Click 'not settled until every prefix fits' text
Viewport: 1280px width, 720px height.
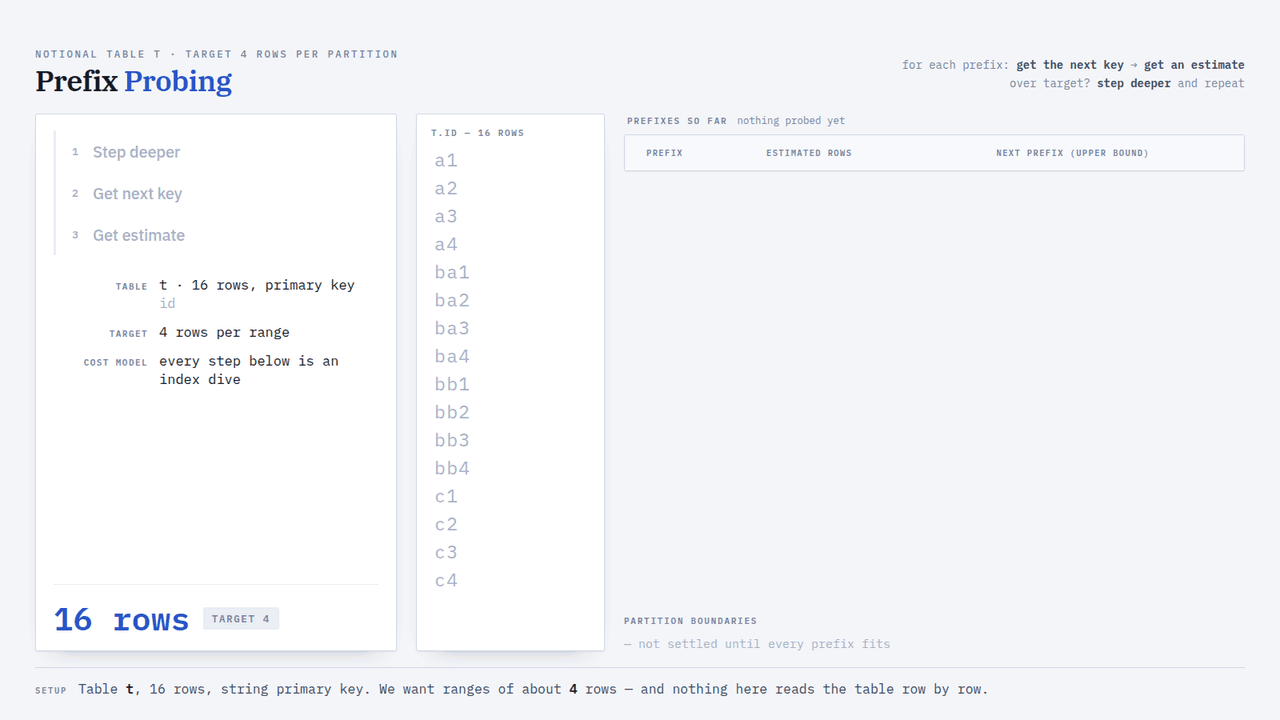(x=757, y=644)
